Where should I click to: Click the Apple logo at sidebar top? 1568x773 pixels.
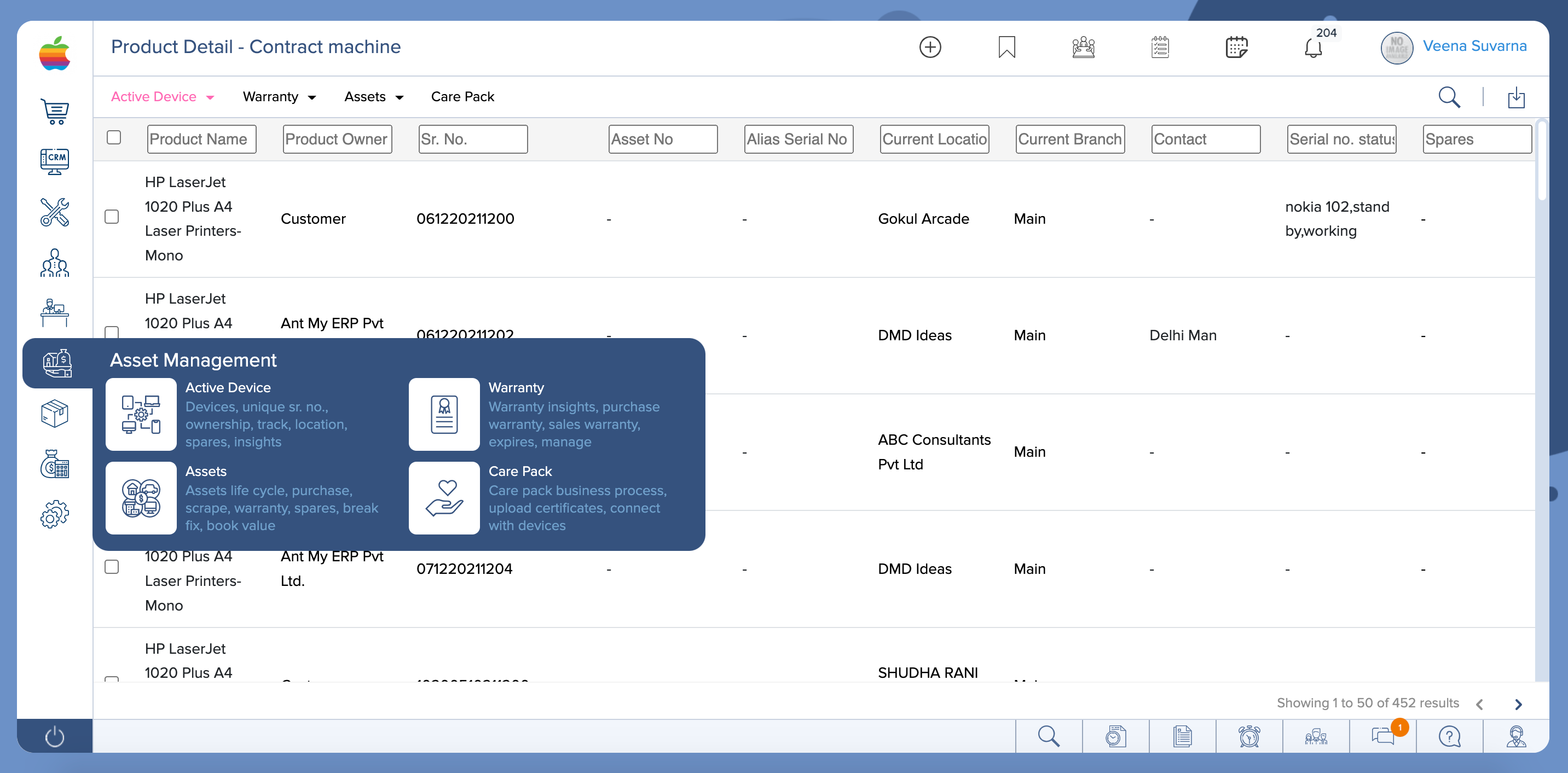tap(55, 54)
